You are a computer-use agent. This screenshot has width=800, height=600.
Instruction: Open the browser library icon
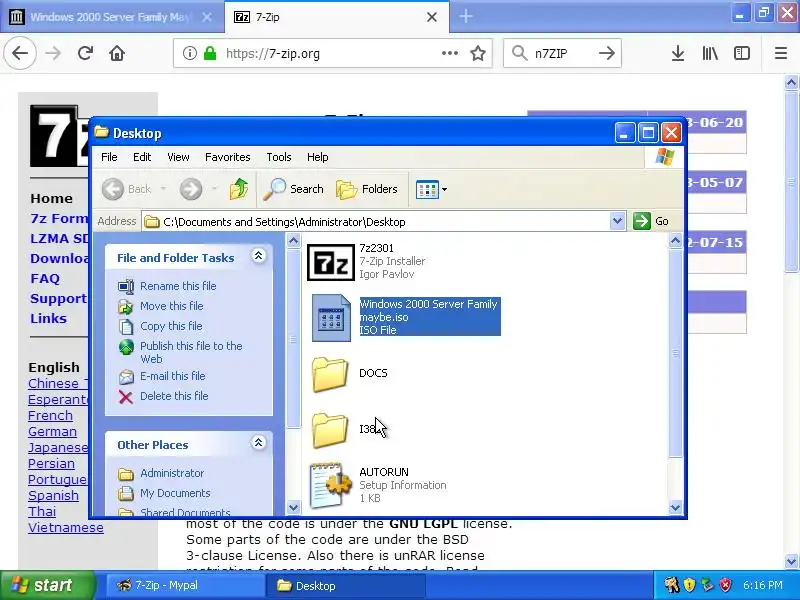pos(710,53)
